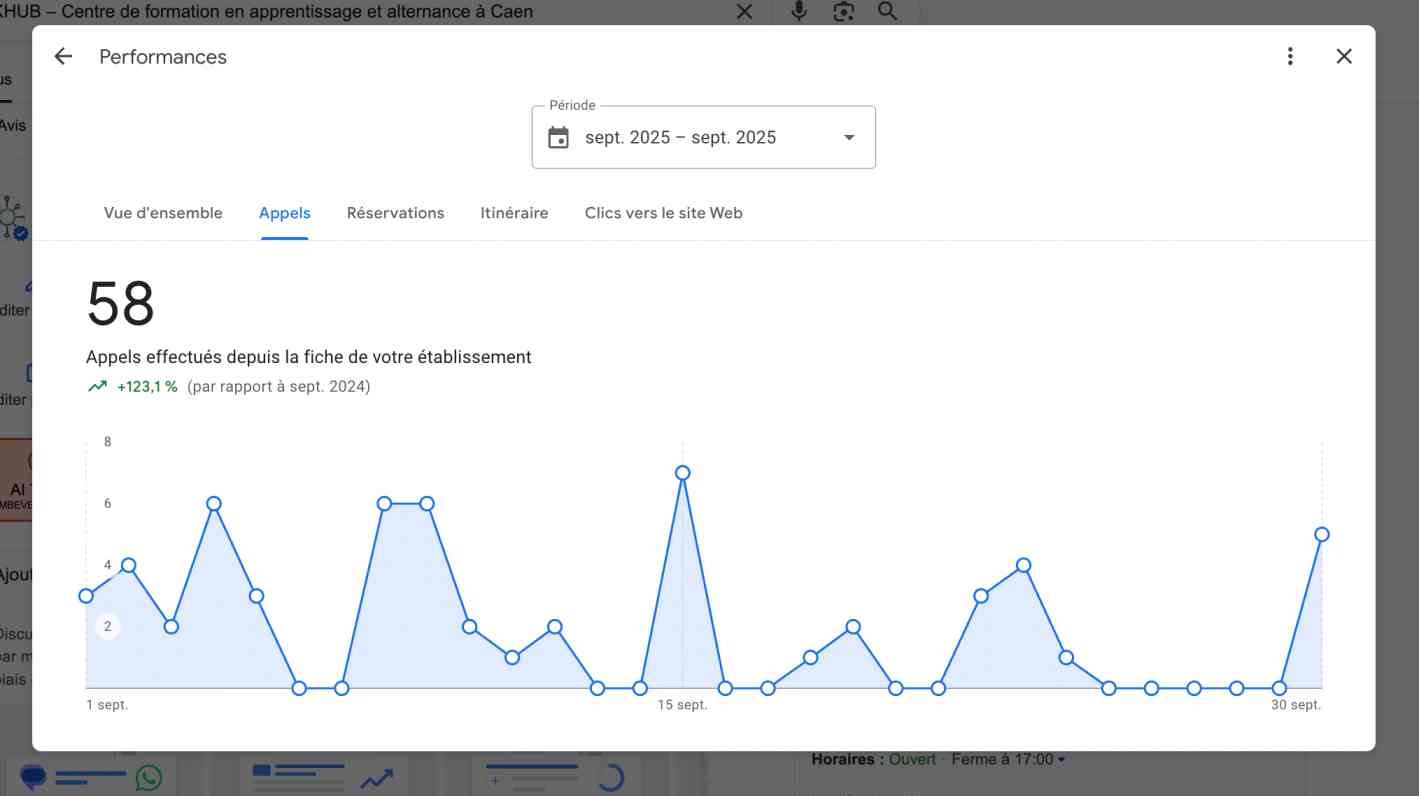1419x796 pixels.
Task: Click the calendar icon in the Période field
Action: tap(558, 137)
